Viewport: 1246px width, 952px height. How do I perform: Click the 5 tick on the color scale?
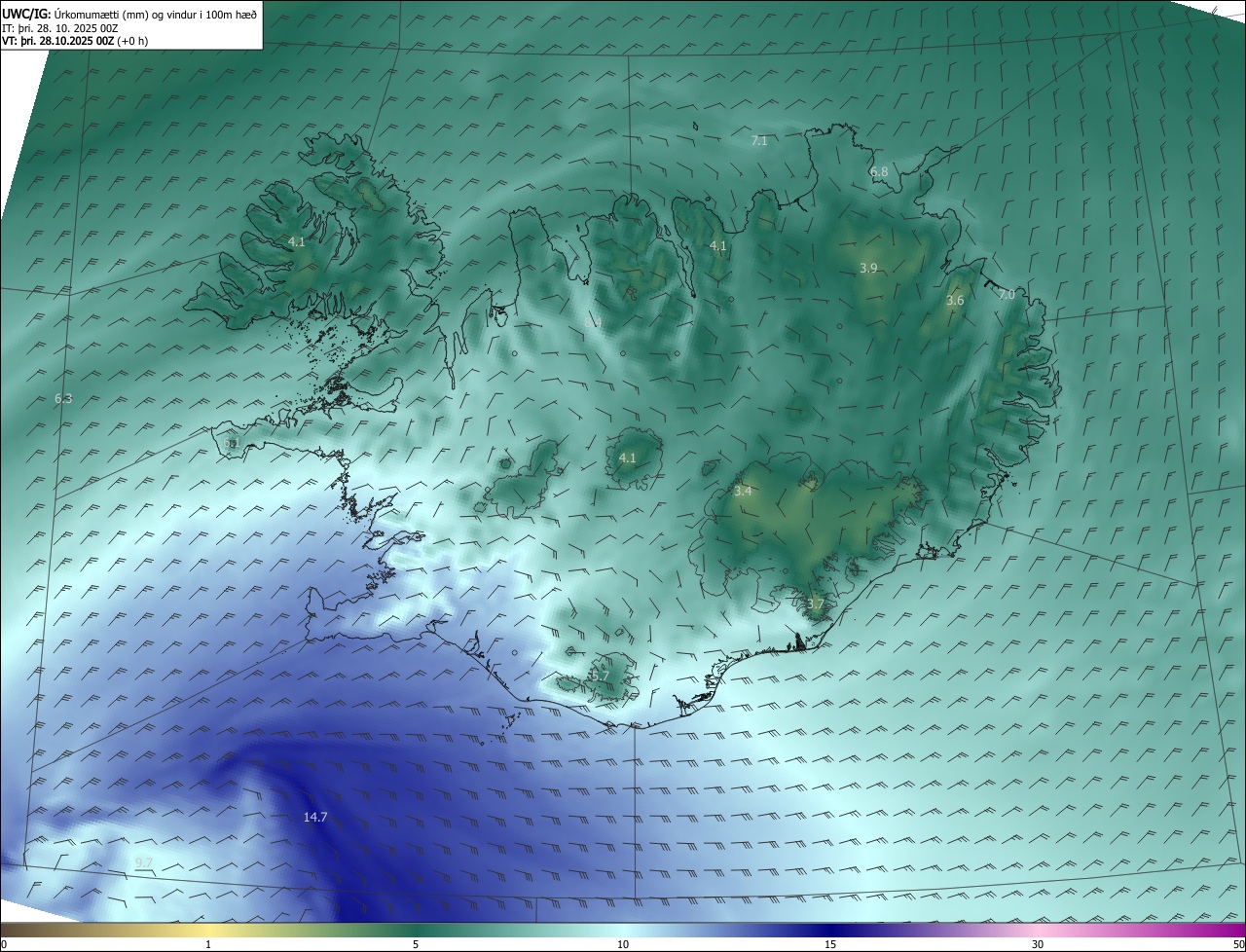416,944
